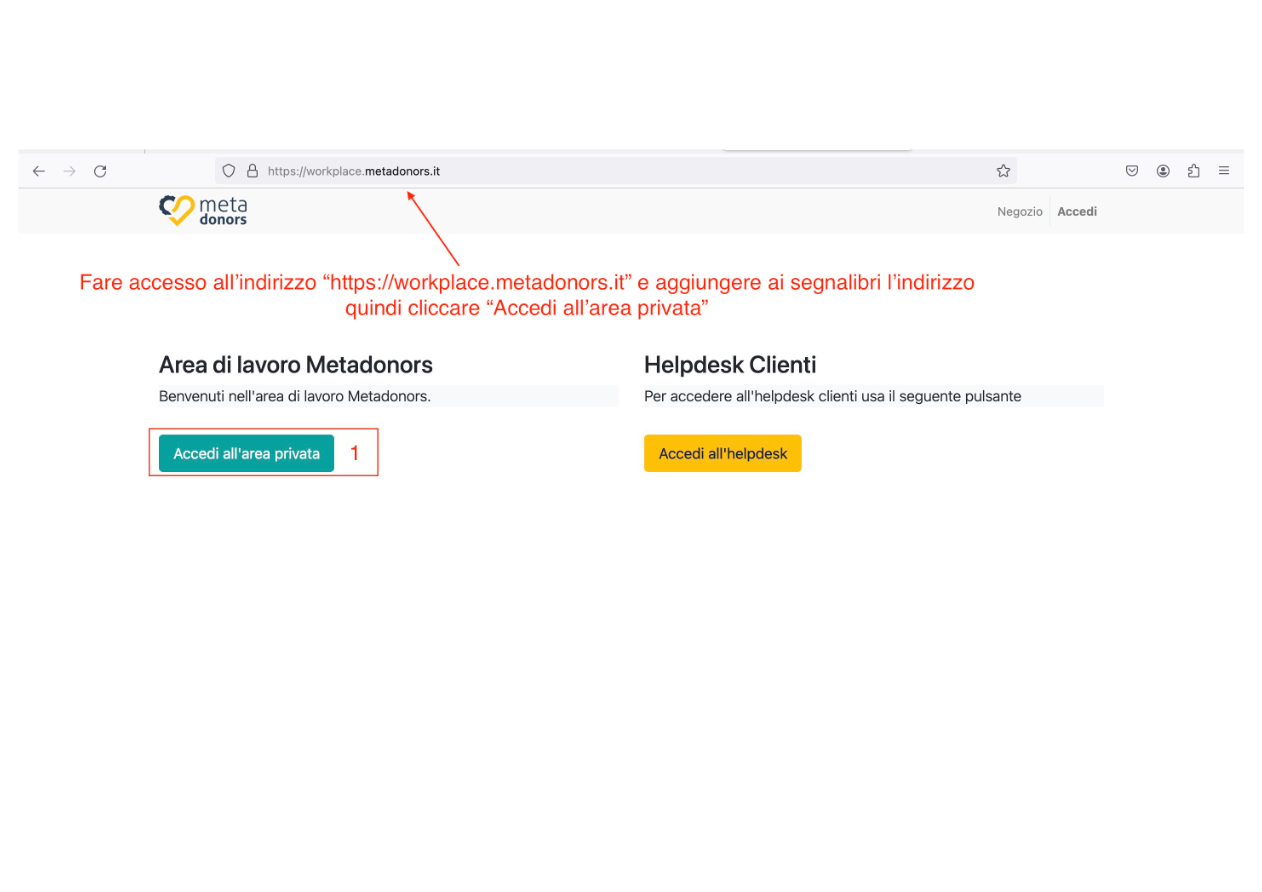This screenshot has height=892, width=1262.
Task: Click the browser forward arrow
Action: coord(69,171)
